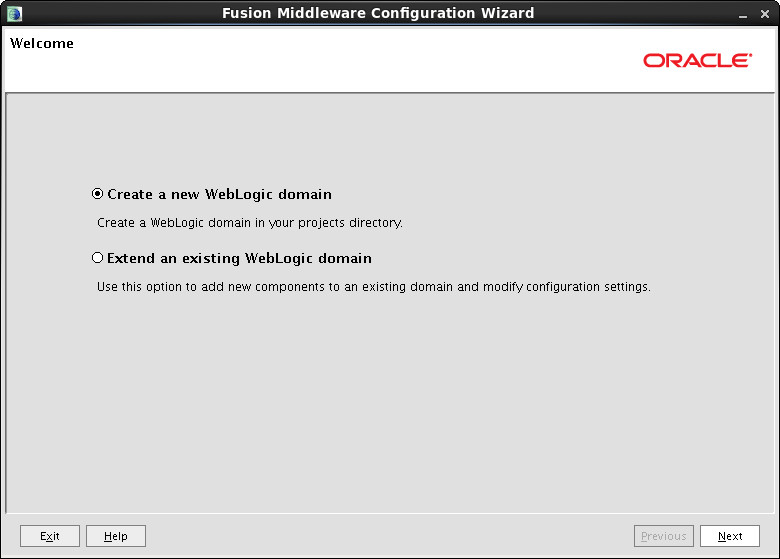Image resolution: width=780 pixels, height=559 pixels.
Task: Click the Welcome page heading
Action: coord(42,43)
